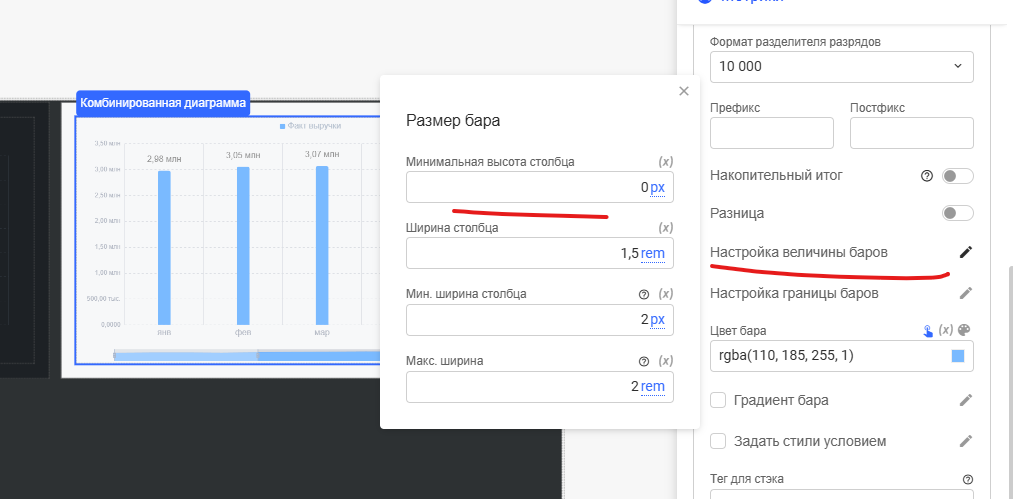Check the Градиент бара checkbox

pyautogui.click(x=718, y=400)
